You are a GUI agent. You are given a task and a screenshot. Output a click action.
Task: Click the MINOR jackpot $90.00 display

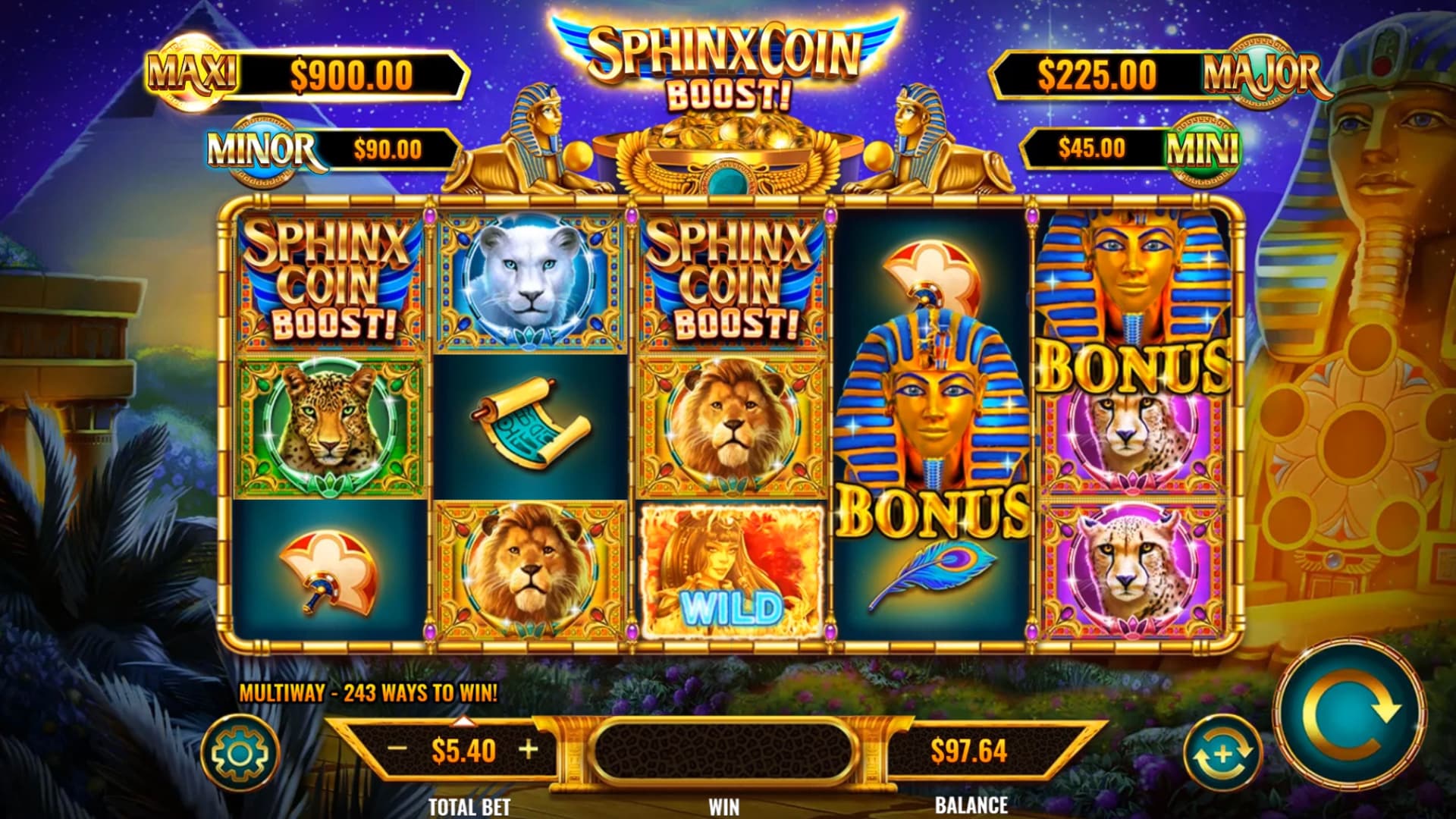tap(334, 149)
